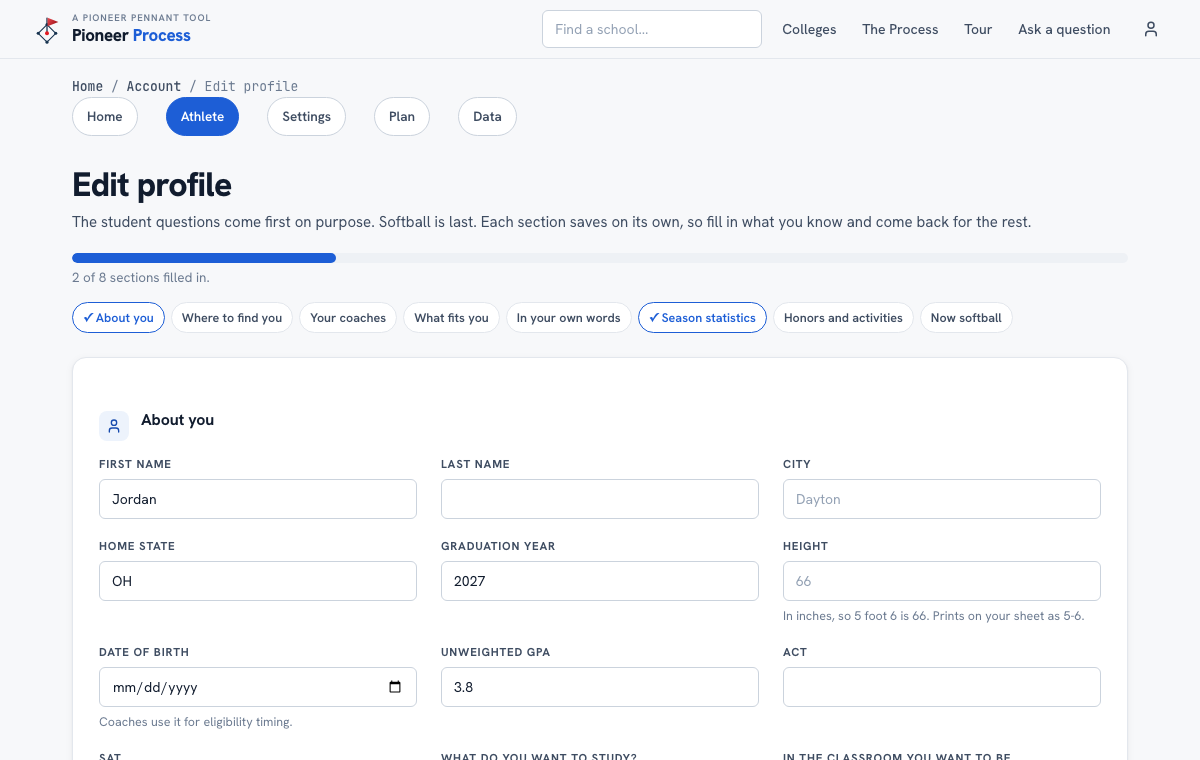This screenshot has height=760, width=1200.
Task: Click the Account breadcrumb link
Action: [154, 86]
